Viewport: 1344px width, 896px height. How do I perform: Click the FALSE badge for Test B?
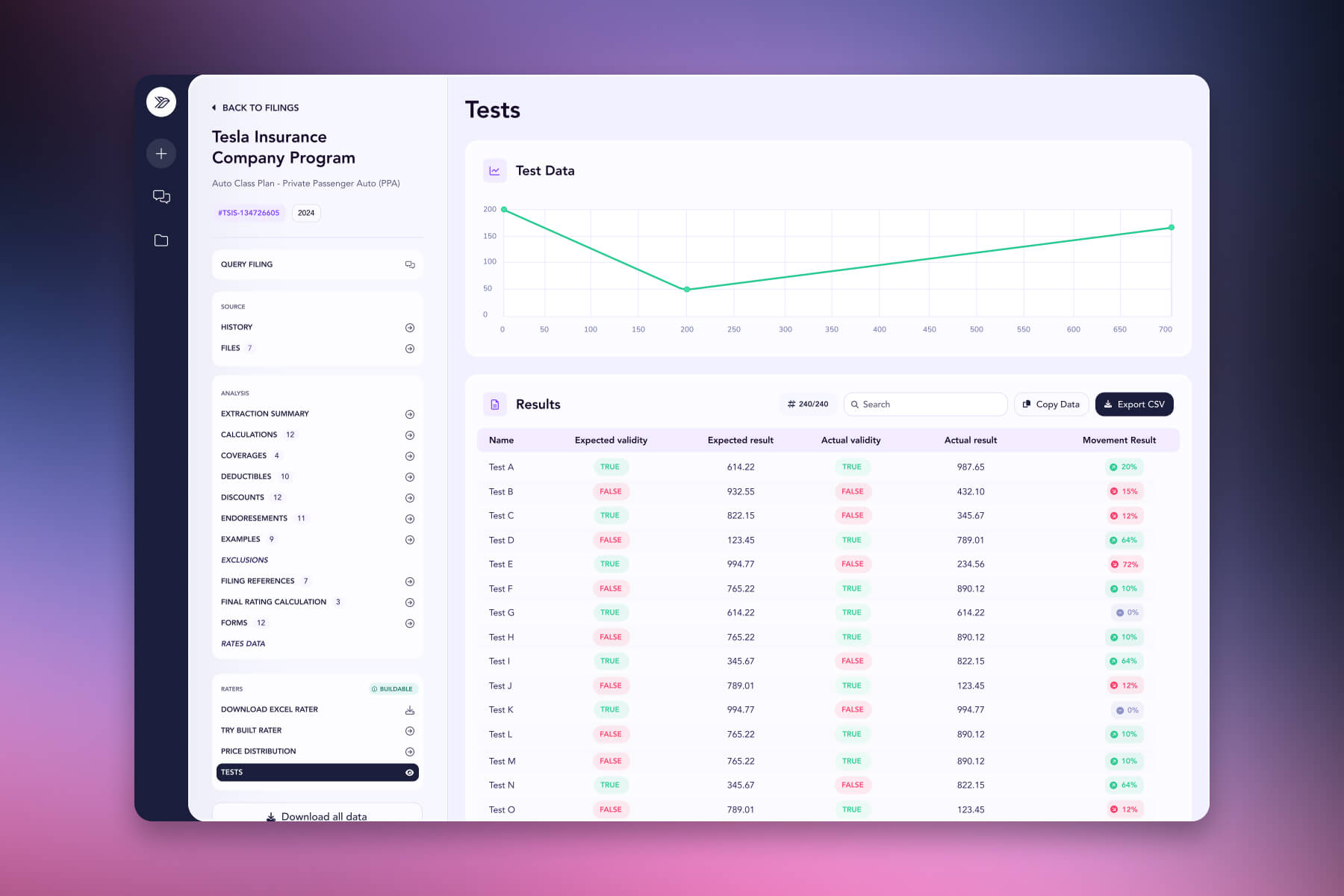tap(611, 491)
